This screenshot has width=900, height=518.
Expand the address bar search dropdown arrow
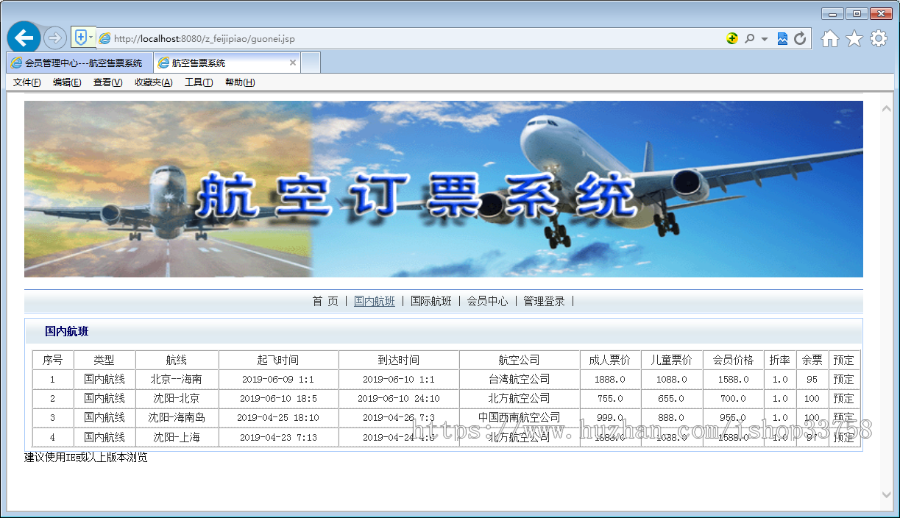[765, 39]
